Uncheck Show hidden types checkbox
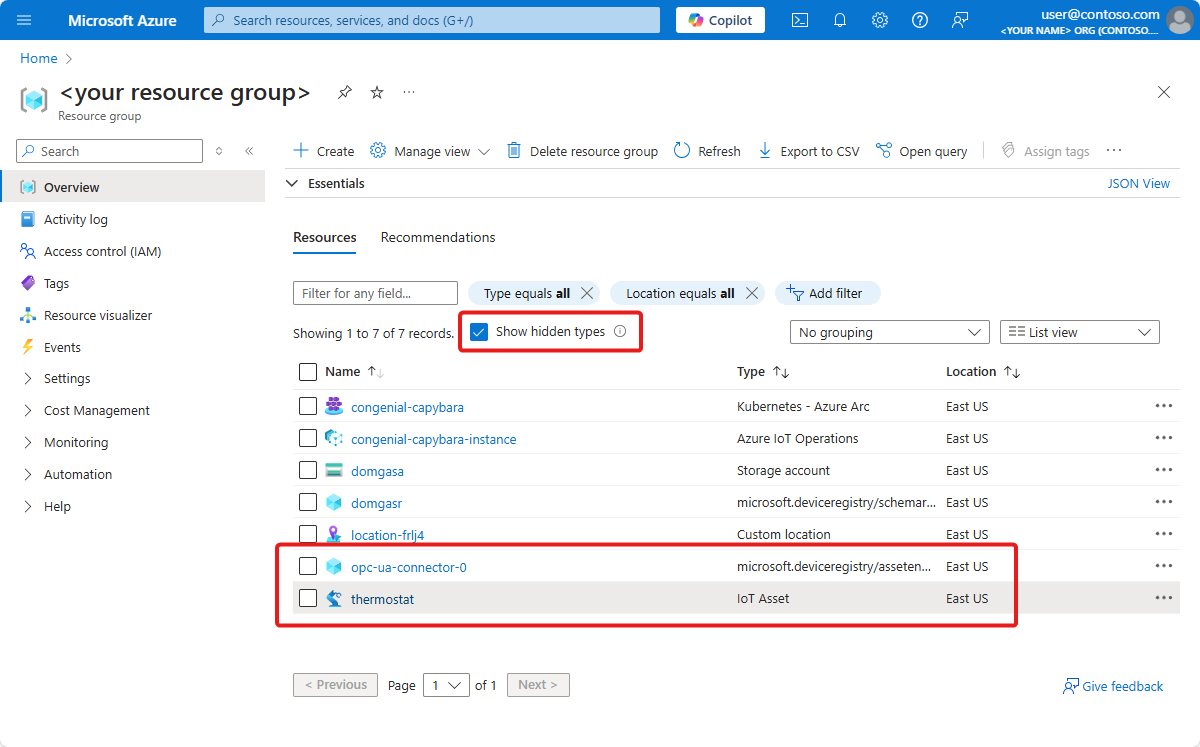Viewport: 1200px width, 747px height. 479,332
